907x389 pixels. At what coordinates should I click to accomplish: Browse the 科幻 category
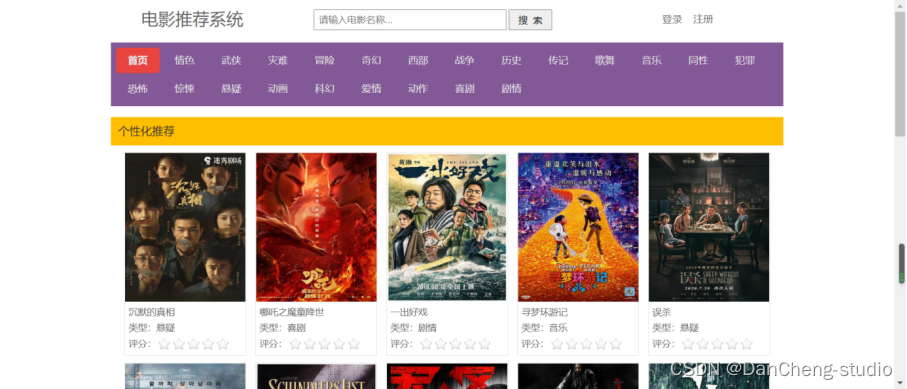pos(325,89)
